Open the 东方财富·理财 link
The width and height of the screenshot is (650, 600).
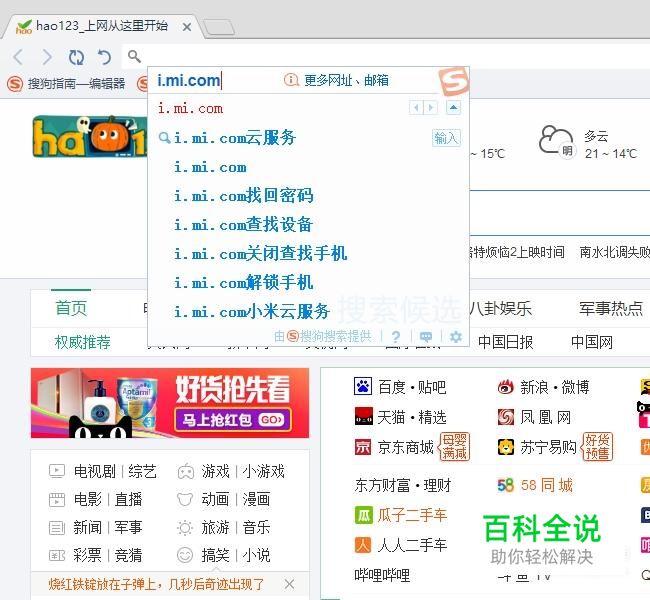tap(402, 485)
